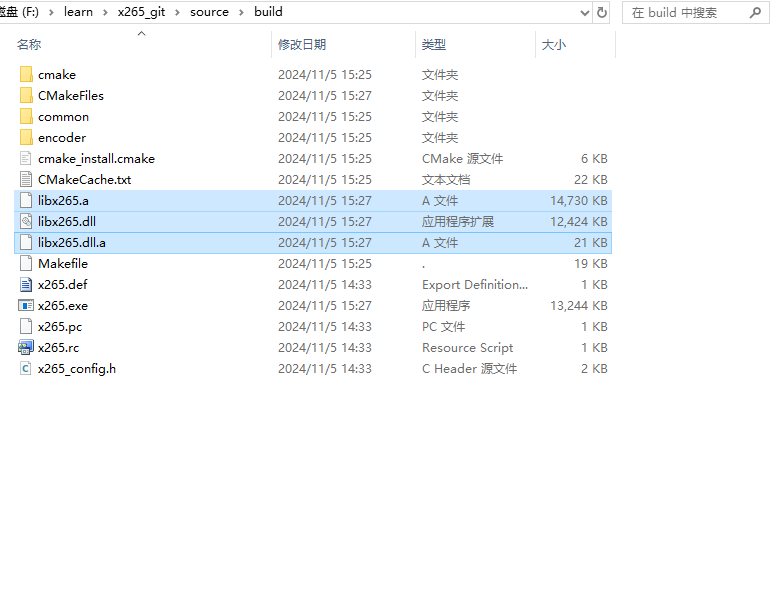The height and width of the screenshot is (591, 782).
Task: Click the libx265.dll.a file icon
Action: click(x=26, y=242)
